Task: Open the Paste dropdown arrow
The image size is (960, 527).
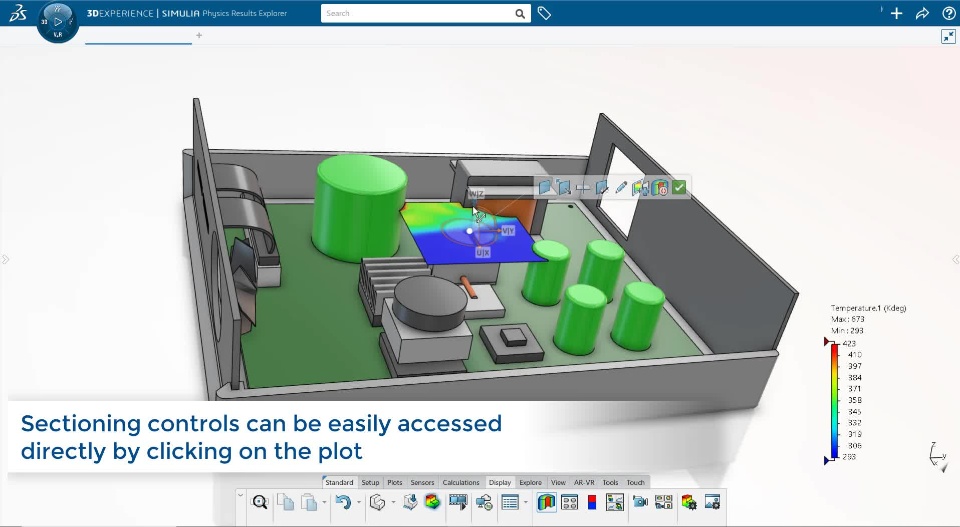Action: click(x=324, y=503)
